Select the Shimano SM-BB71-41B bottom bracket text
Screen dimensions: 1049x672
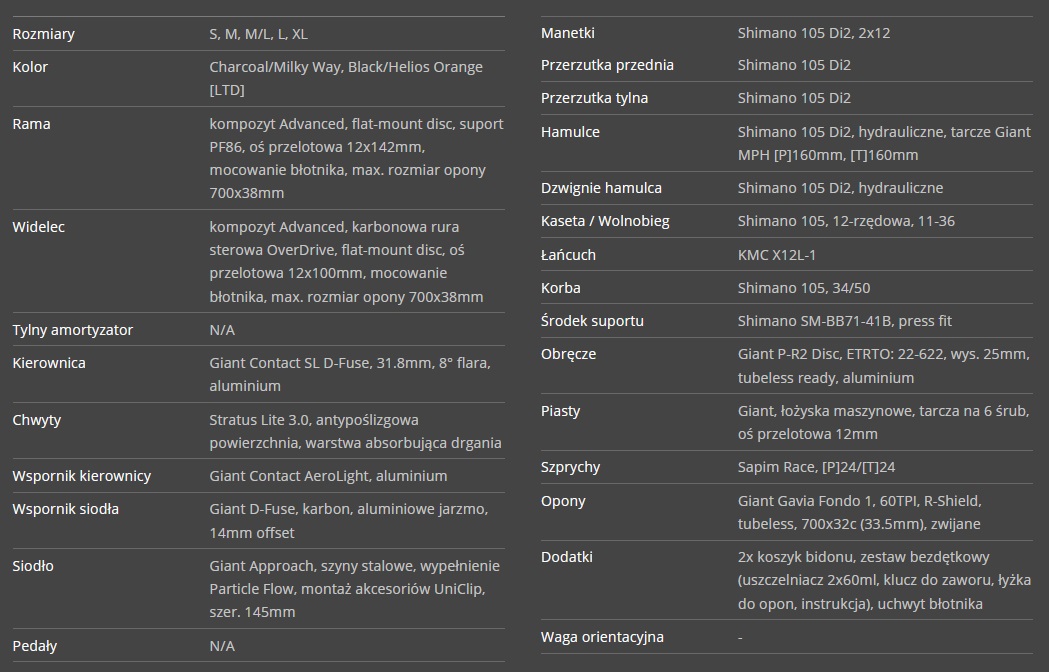[x=844, y=321]
